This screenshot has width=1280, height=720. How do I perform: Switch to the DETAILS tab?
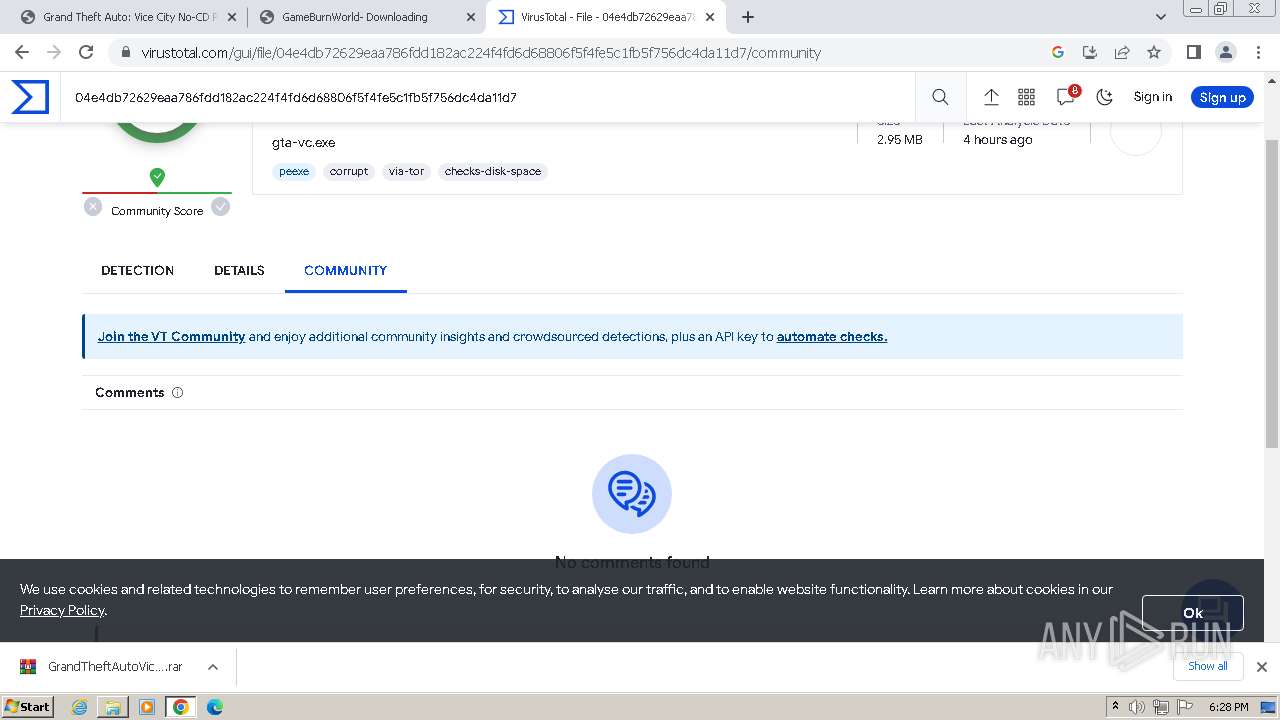click(239, 270)
